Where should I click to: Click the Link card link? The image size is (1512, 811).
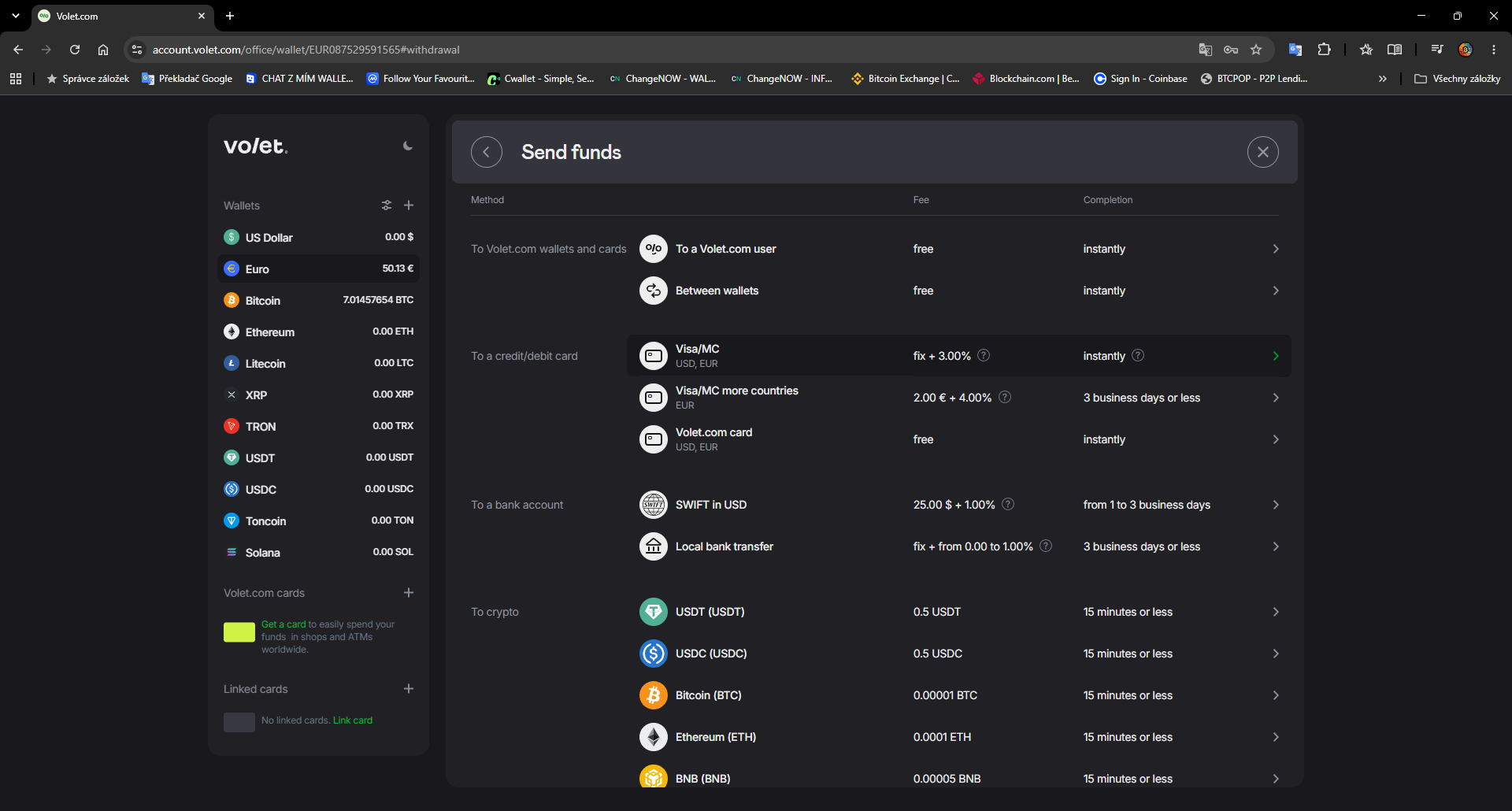(x=353, y=720)
